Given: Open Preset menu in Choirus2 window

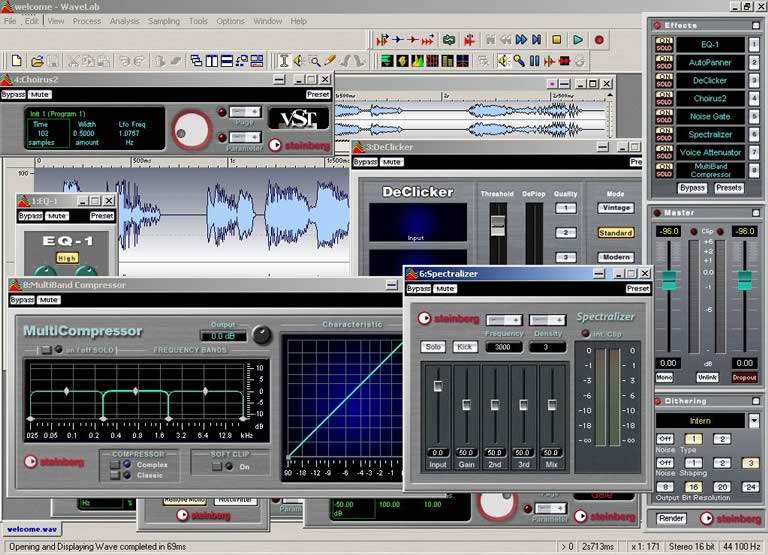Looking at the screenshot, I should click(x=318, y=94).
